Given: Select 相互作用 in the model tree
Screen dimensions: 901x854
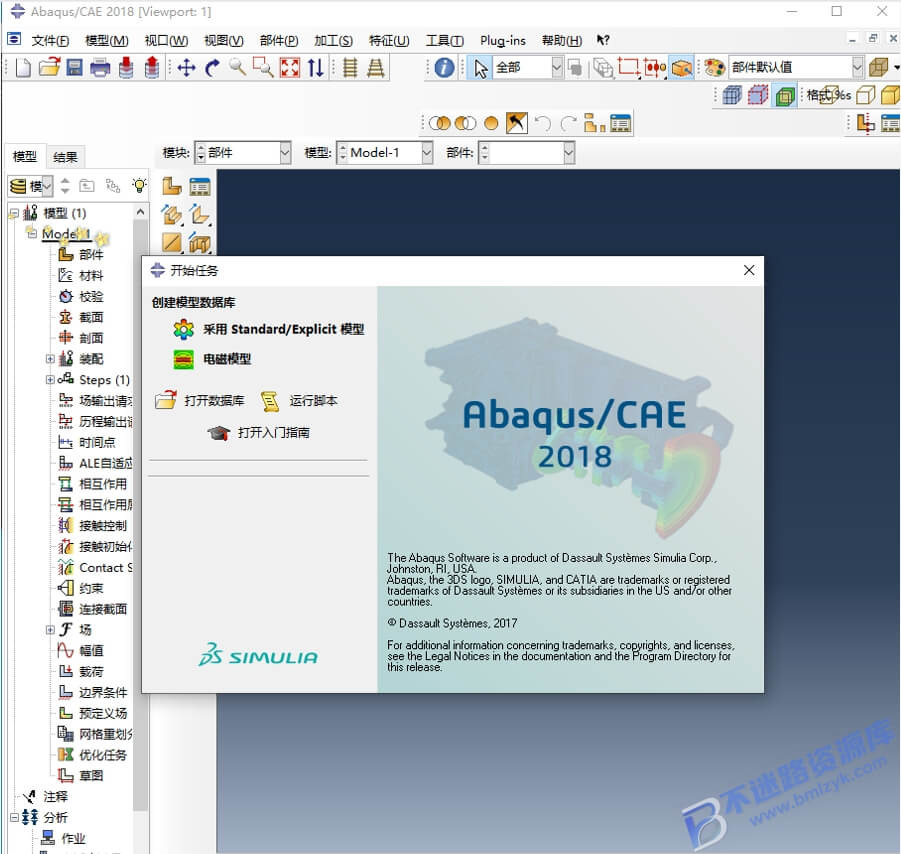Looking at the screenshot, I should point(93,484).
